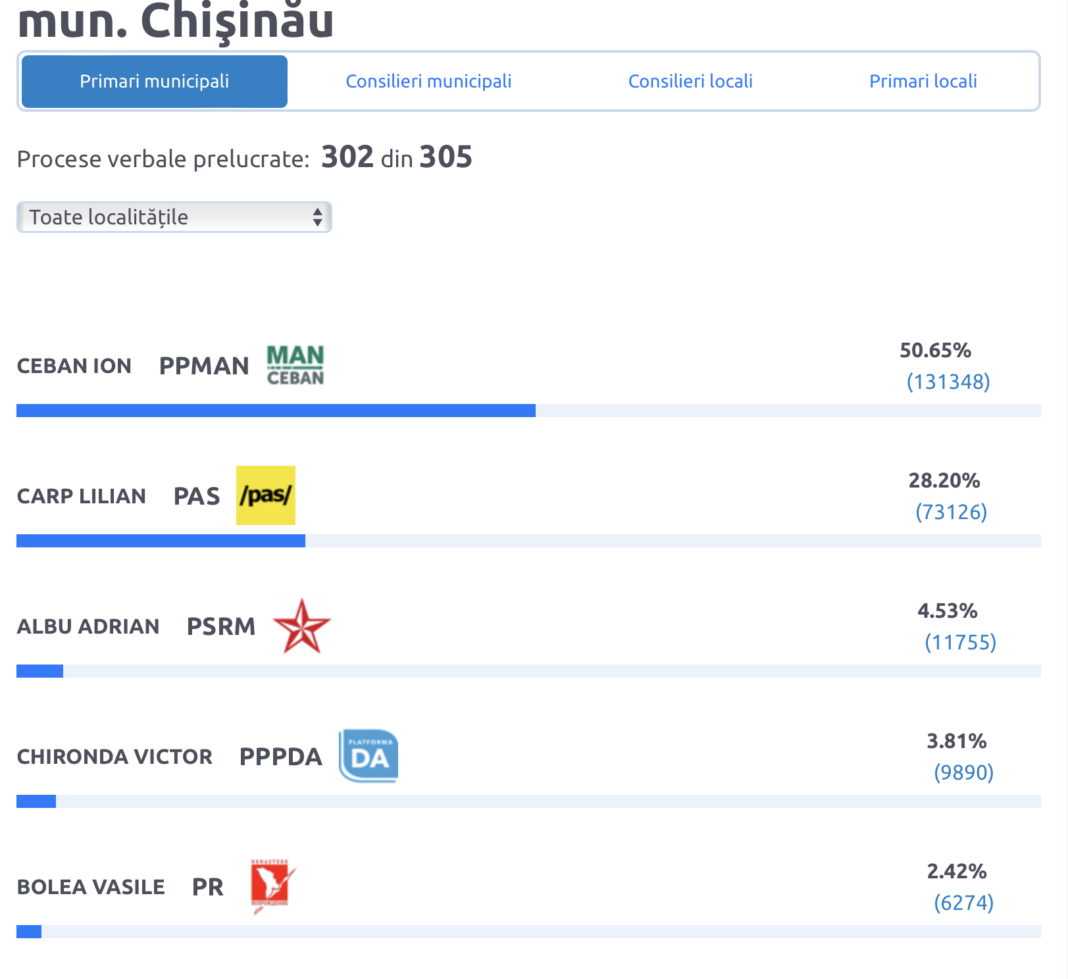Click the CEBAN ION candidate name
The height and width of the screenshot is (979, 1068).
74,366
